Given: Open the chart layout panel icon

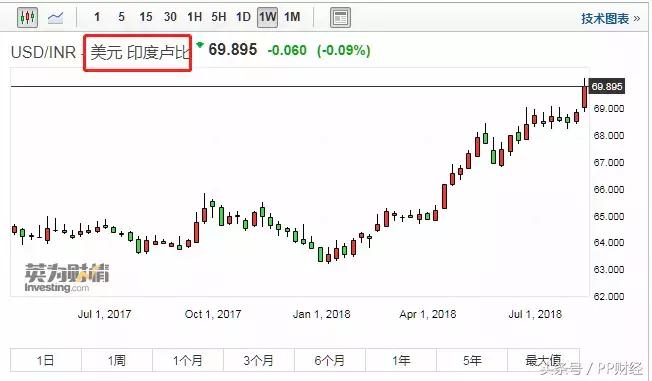Looking at the screenshot, I should click(x=340, y=18).
